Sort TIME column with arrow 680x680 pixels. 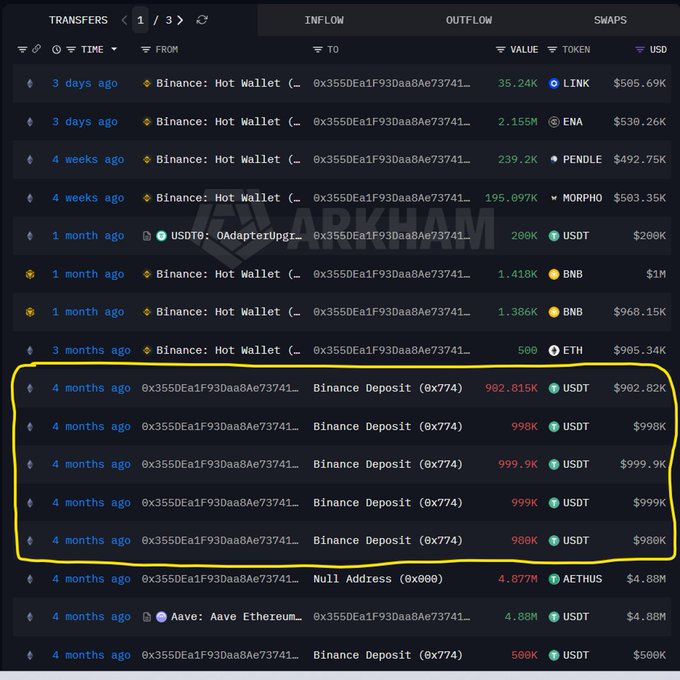114,49
